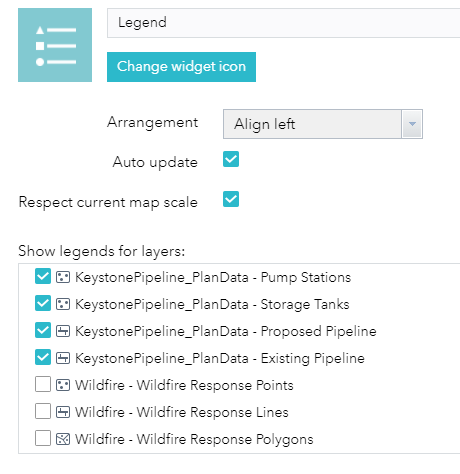Click the Legend widget name input field
The height and width of the screenshot is (474, 460).
coord(283,23)
